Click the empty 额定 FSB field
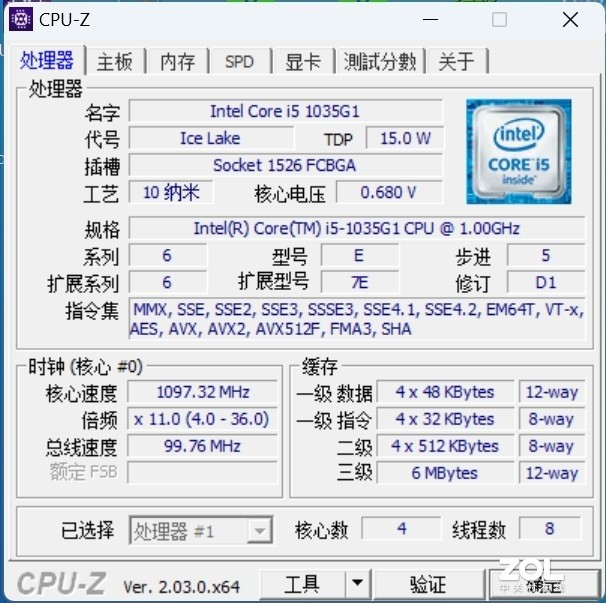Image resolution: width=606 pixels, height=603 pixels. point(203,472)
